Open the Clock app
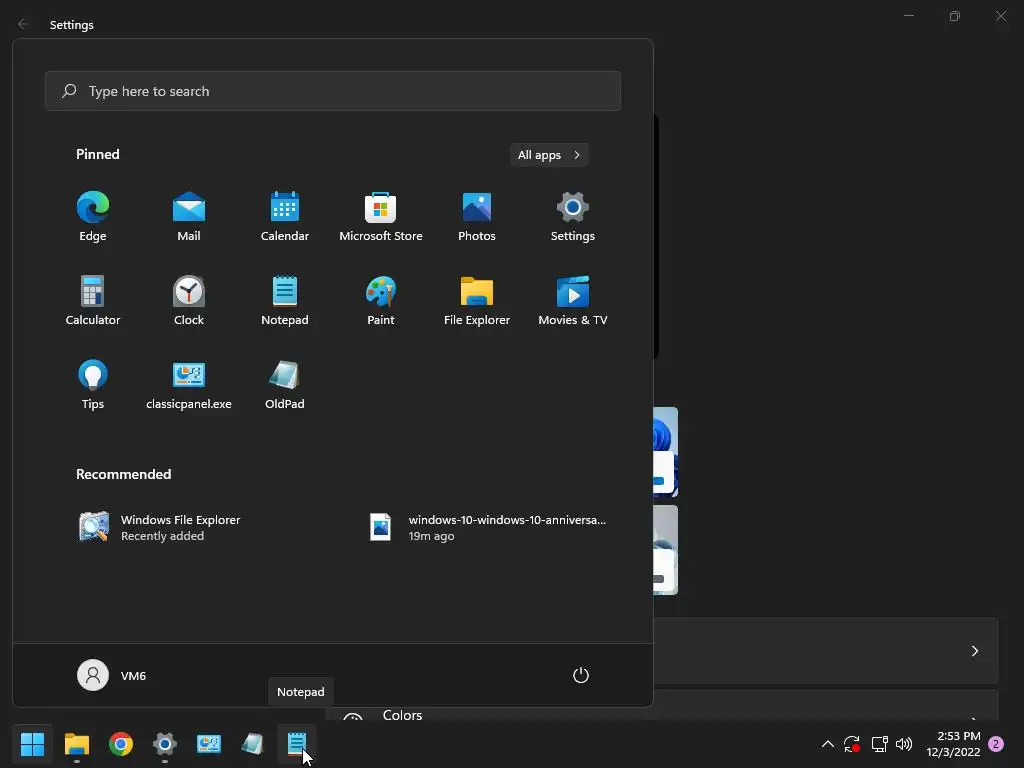 point(189,300)
